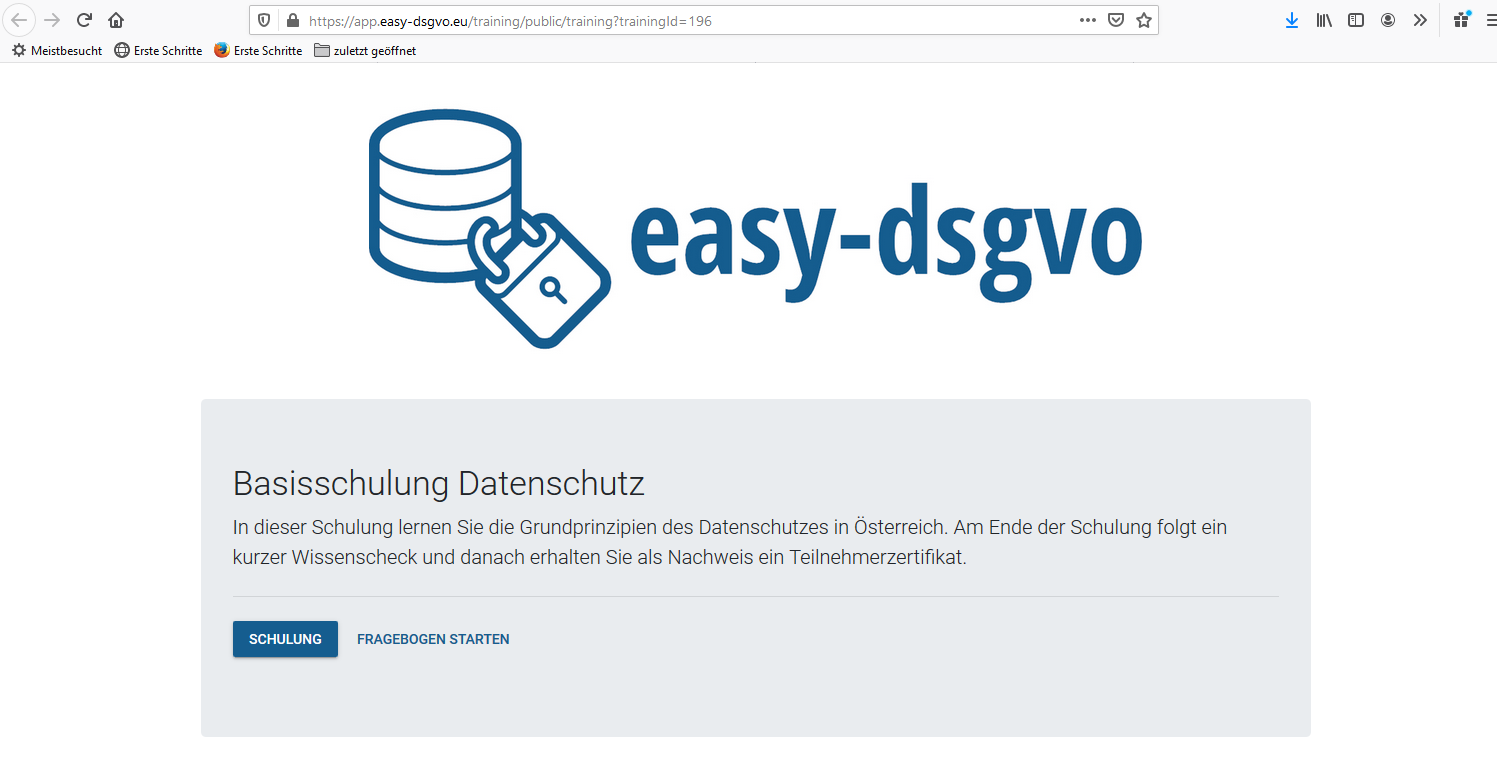Click the tracking protection shield icon
This screenshot has width=1497, height=767.
(265, 20)
